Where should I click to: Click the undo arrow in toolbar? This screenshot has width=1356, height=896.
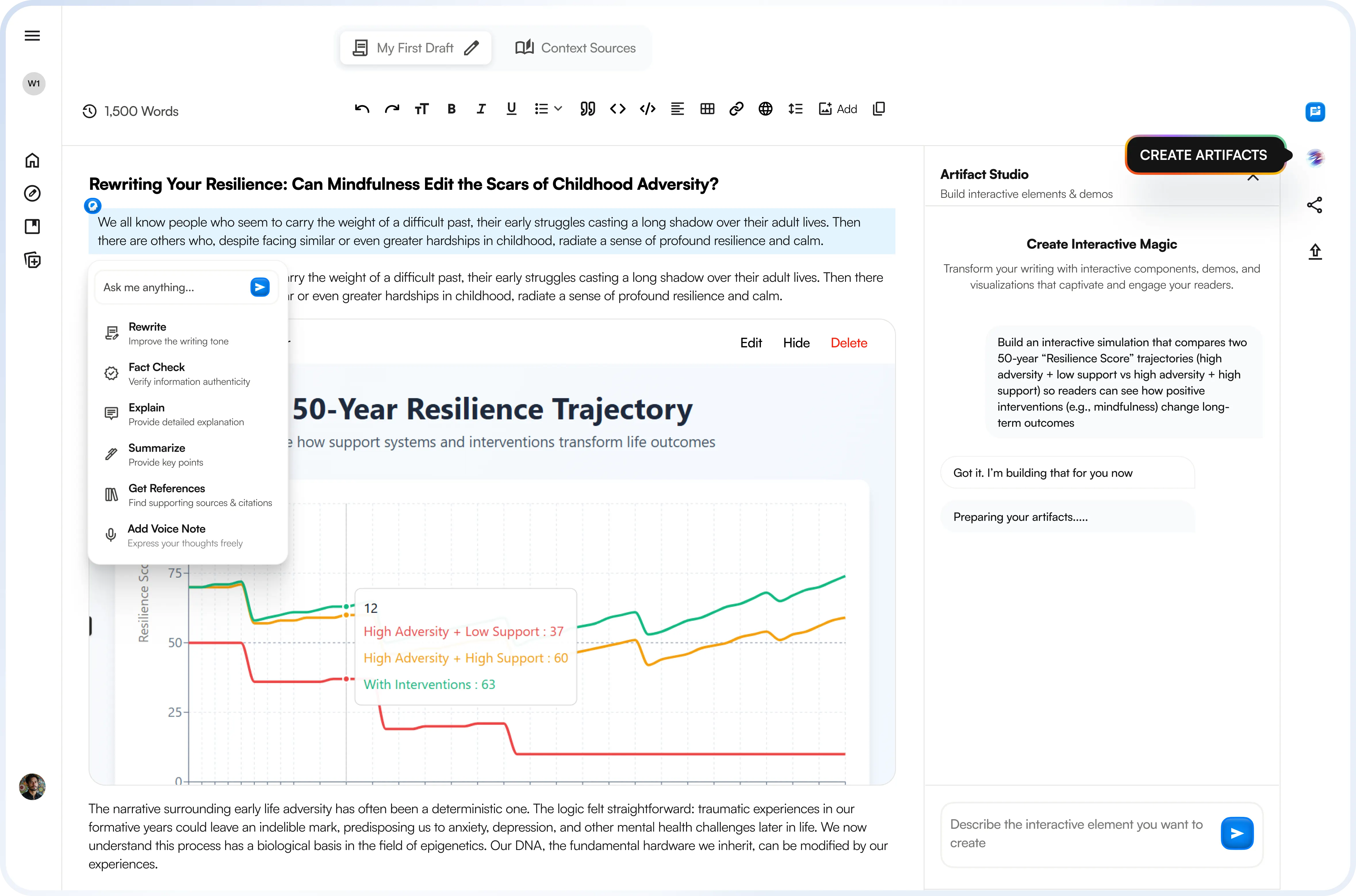pos(362,109)
